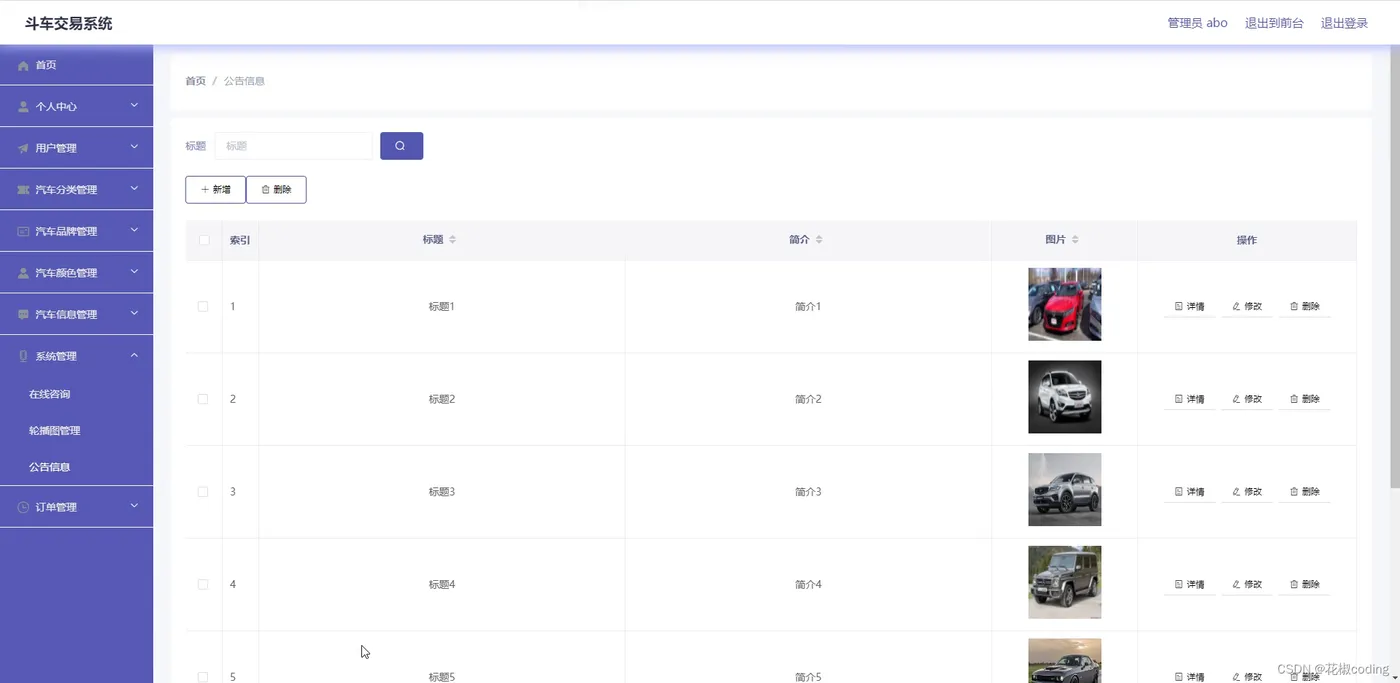This screenshot has height=683, width=1400.
Task: Click 修改 for row 标题2
Action: [x=1247, y=399]
